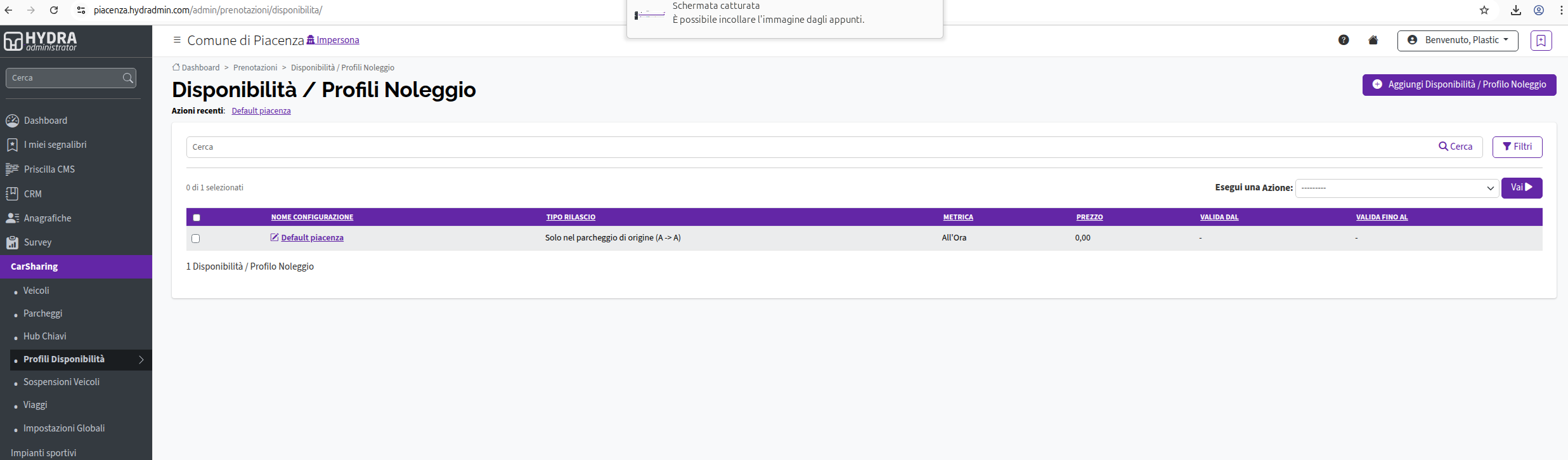Select Sospensioni Veicoli sidebar item

[62, 382]
